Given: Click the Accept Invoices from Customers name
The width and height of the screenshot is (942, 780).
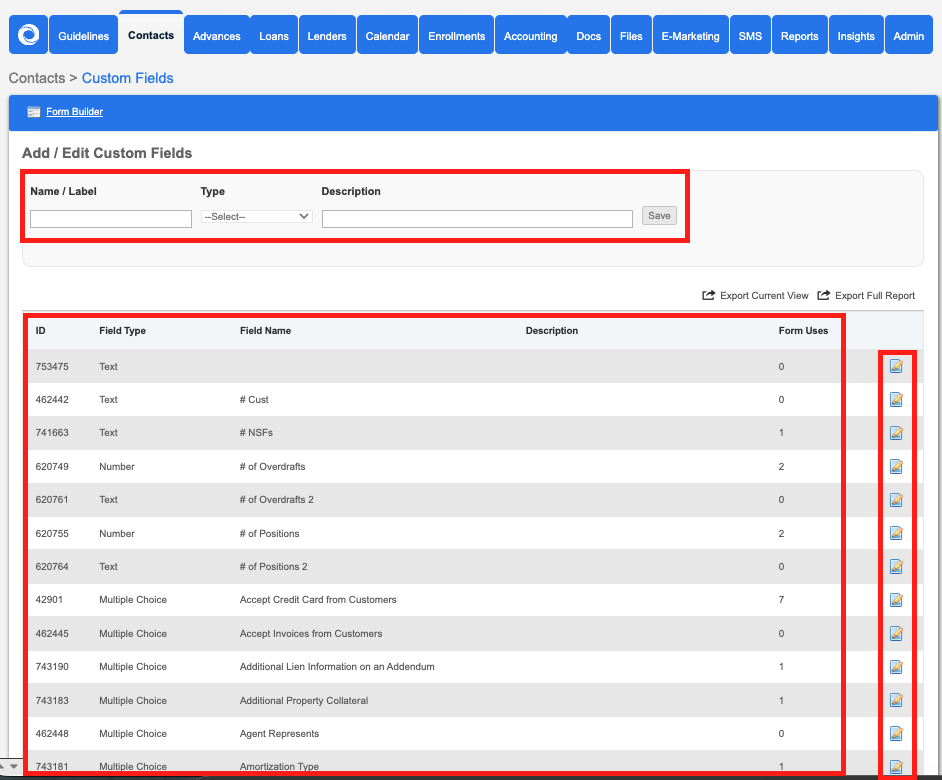Looking at the screenshot, I should coord(311,633).
